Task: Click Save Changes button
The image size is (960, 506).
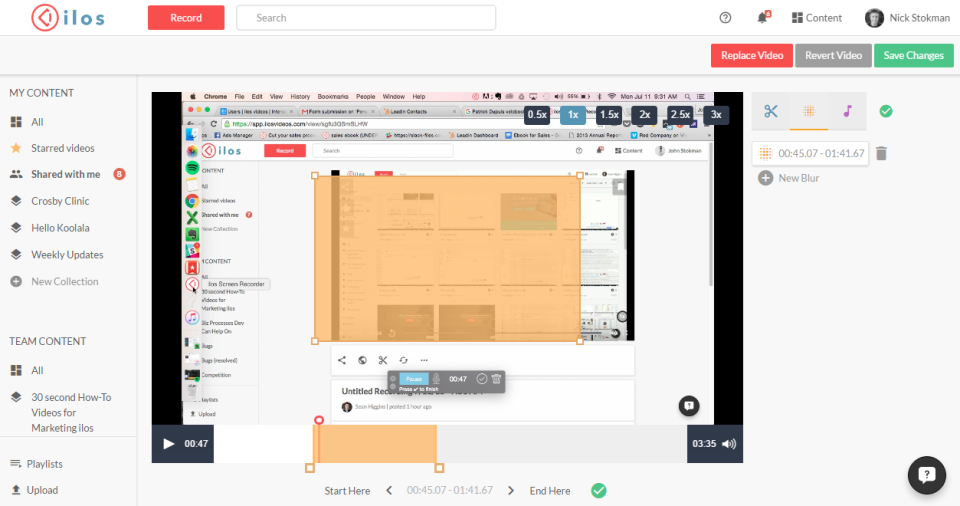Action: click(x=913, y=55)
